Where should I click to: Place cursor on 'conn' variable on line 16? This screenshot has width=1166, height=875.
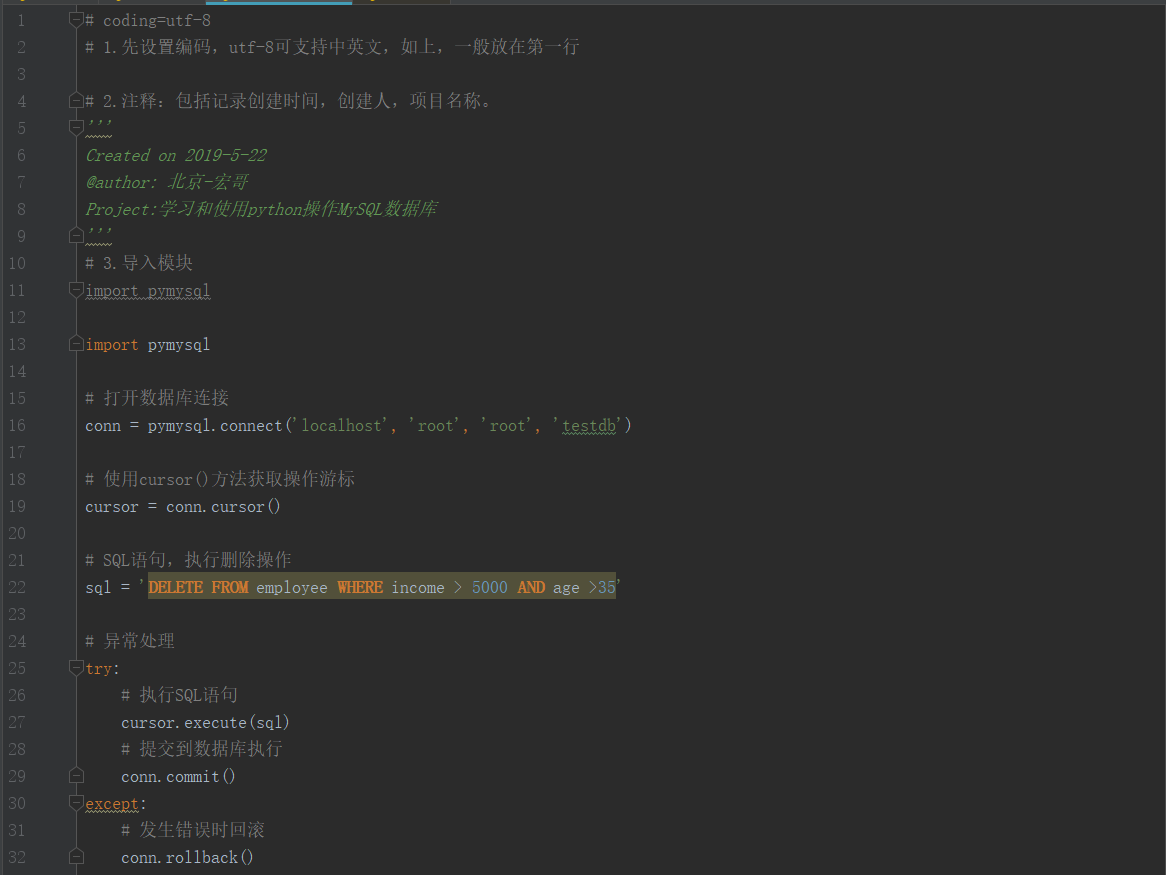(x=103, y=426)
